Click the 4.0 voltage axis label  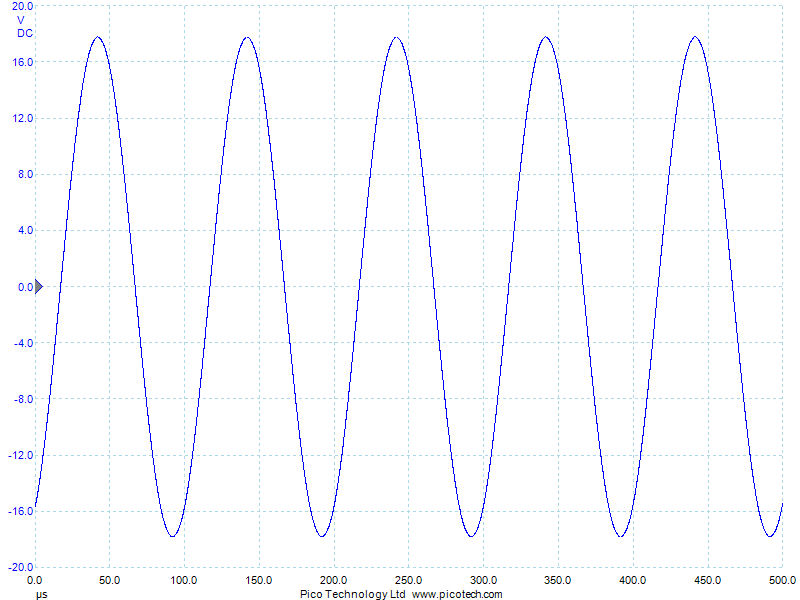[26, 231]
